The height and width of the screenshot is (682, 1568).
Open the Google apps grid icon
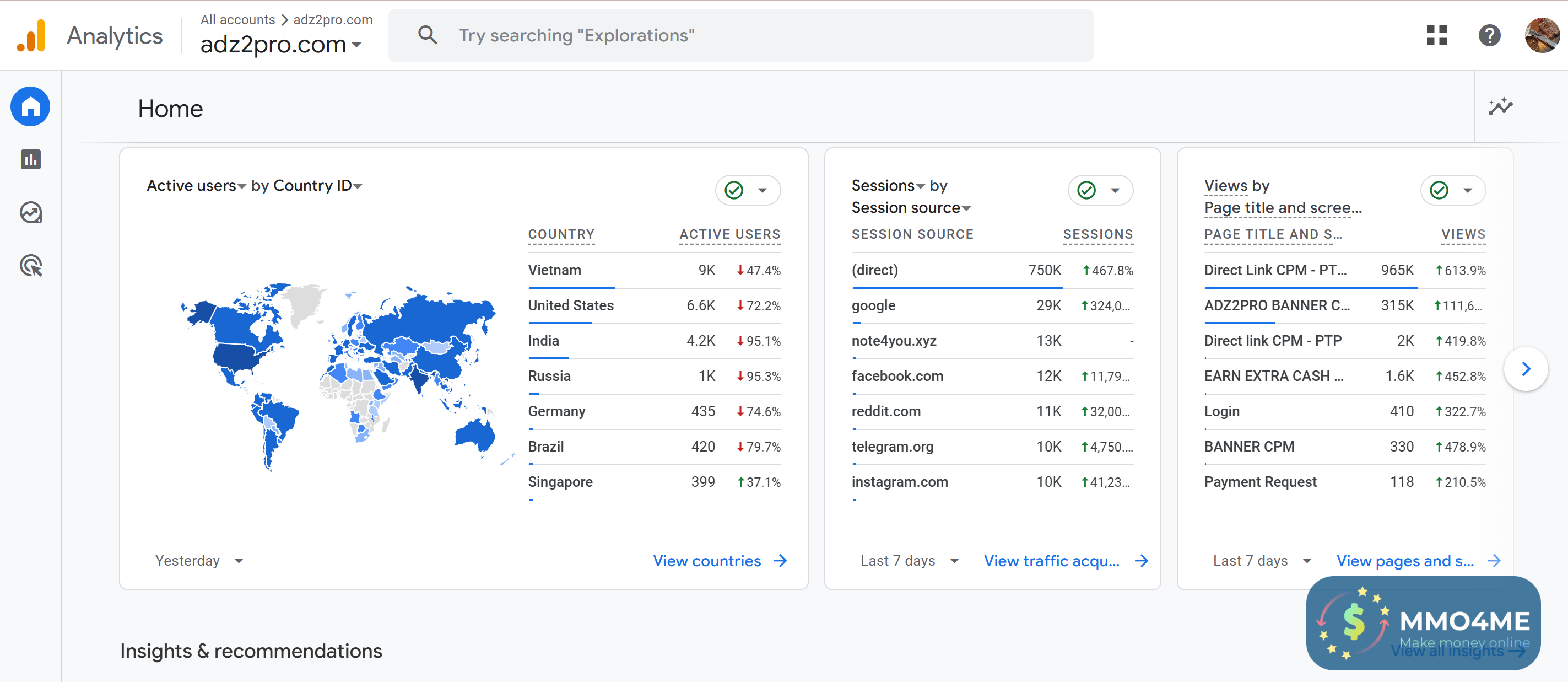(1436, 35)
